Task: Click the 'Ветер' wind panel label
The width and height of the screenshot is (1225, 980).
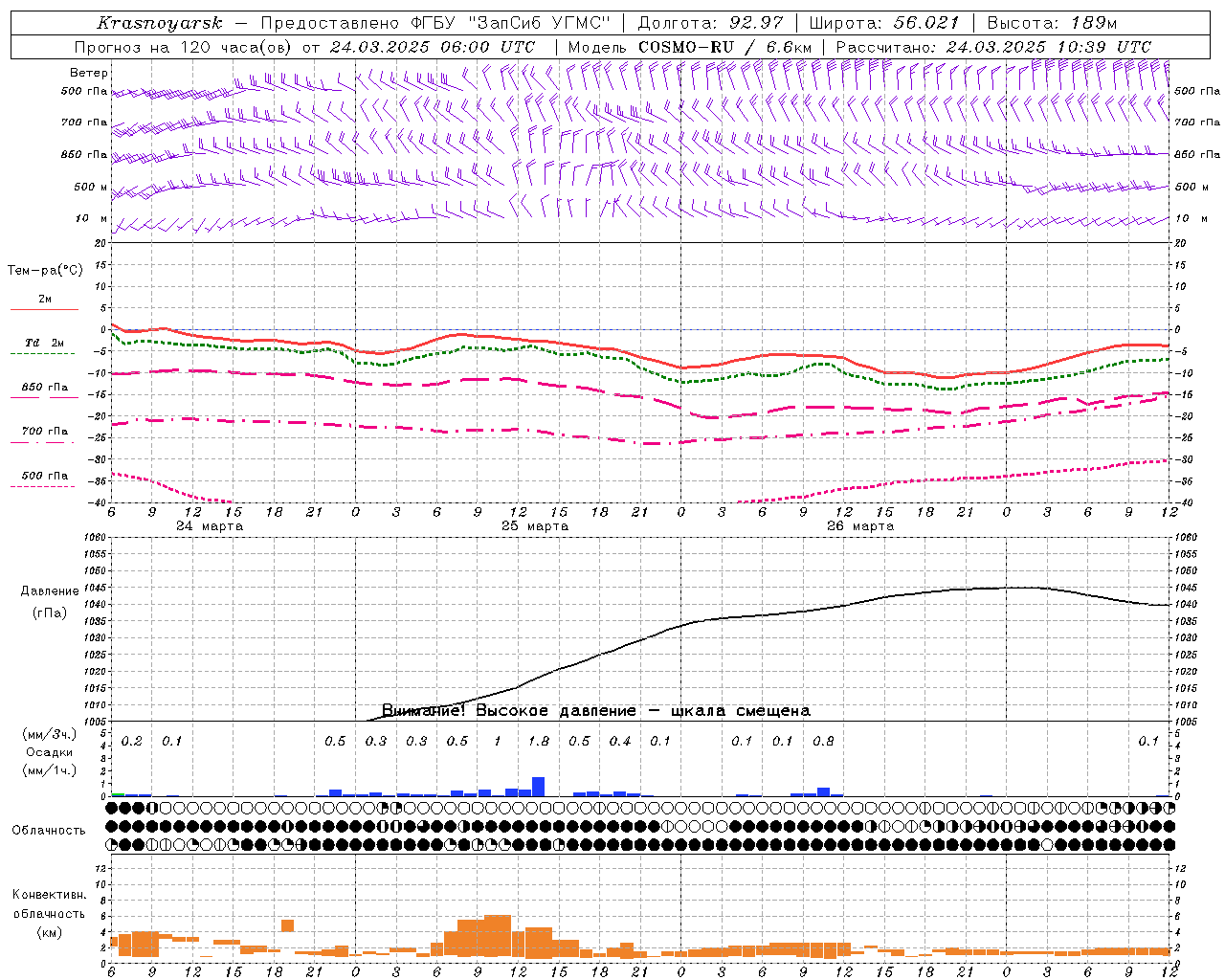Action: [89, 73]
